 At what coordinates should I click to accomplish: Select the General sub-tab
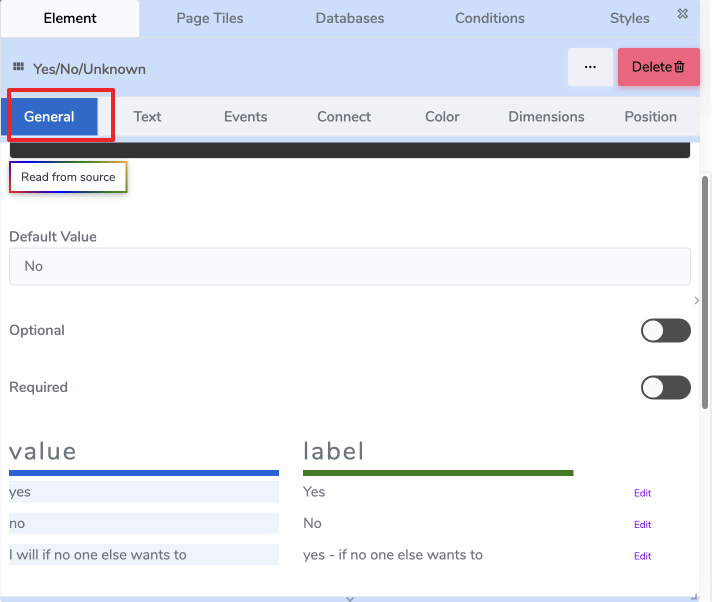coord(49,117)
